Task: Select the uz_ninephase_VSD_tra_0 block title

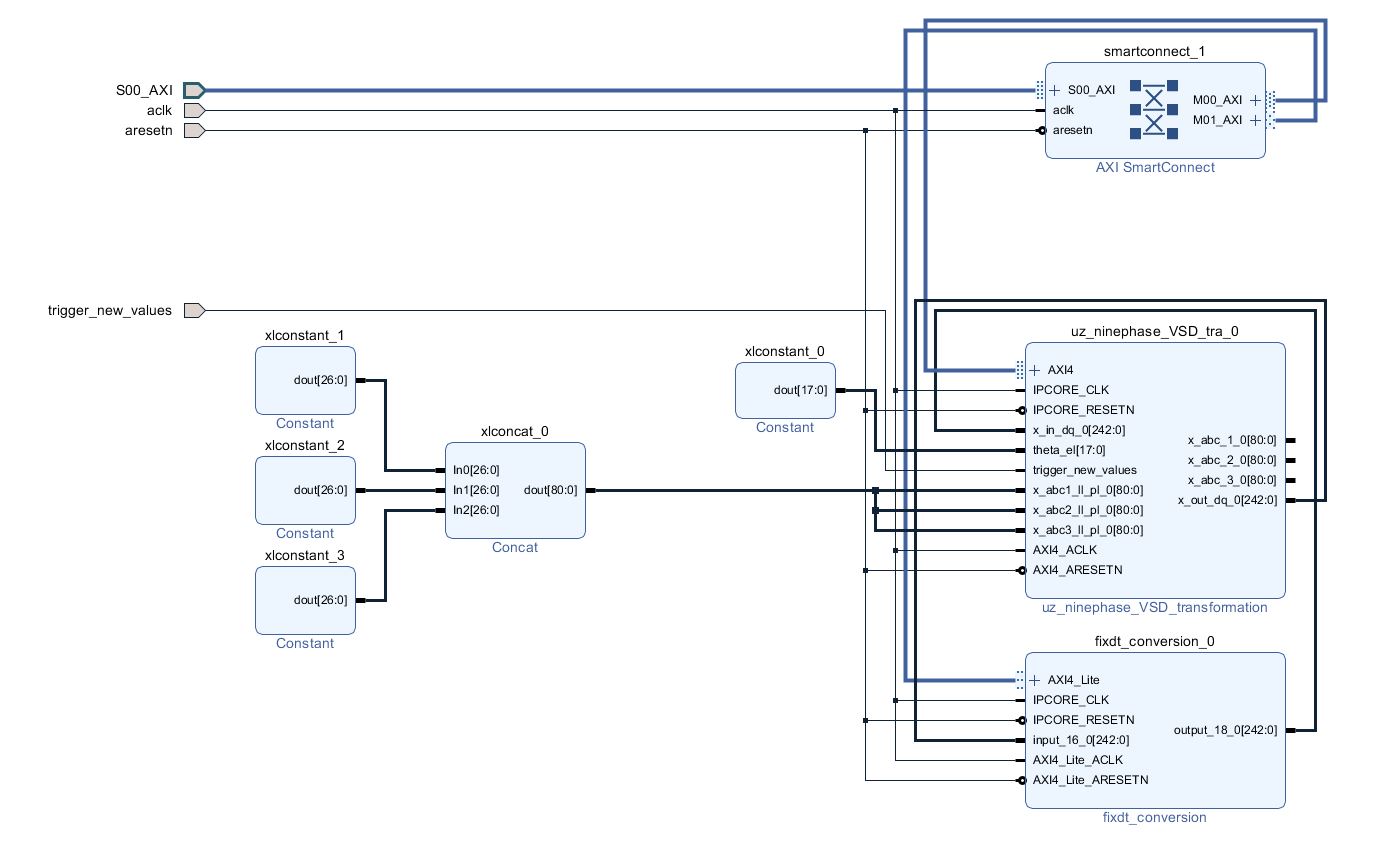Action: [1155, 331]
